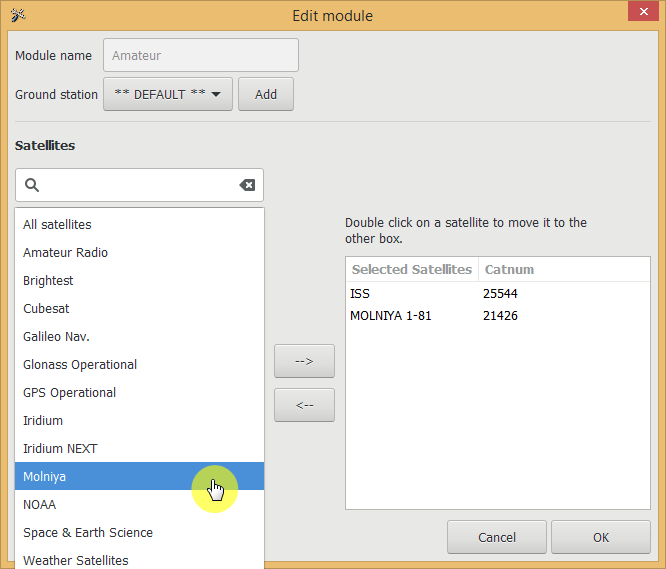Select ISS in selected satellites list
The image size is (666, 569).
(x=361, y=294)
